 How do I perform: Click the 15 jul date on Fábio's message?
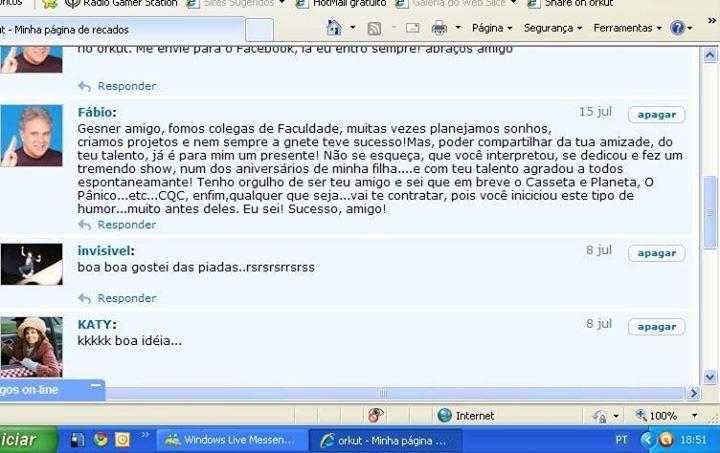(595, 112)
